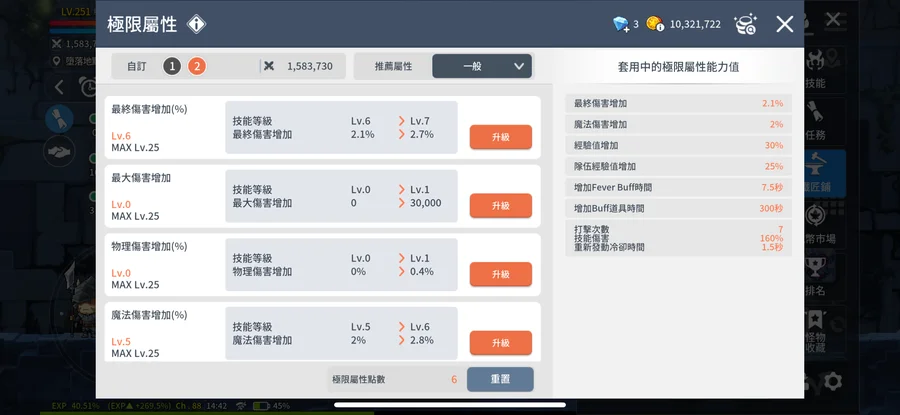Click the dropdown chevron next to 一般
The height and width of the screenshot is (415, 900).
(x=518, y=67)
